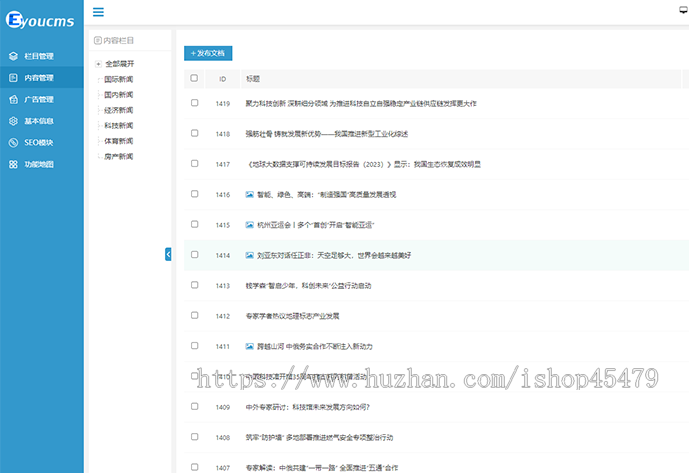Toggle the hamburger menu icon
Screen dimensions: 689x473
point(98,12)
